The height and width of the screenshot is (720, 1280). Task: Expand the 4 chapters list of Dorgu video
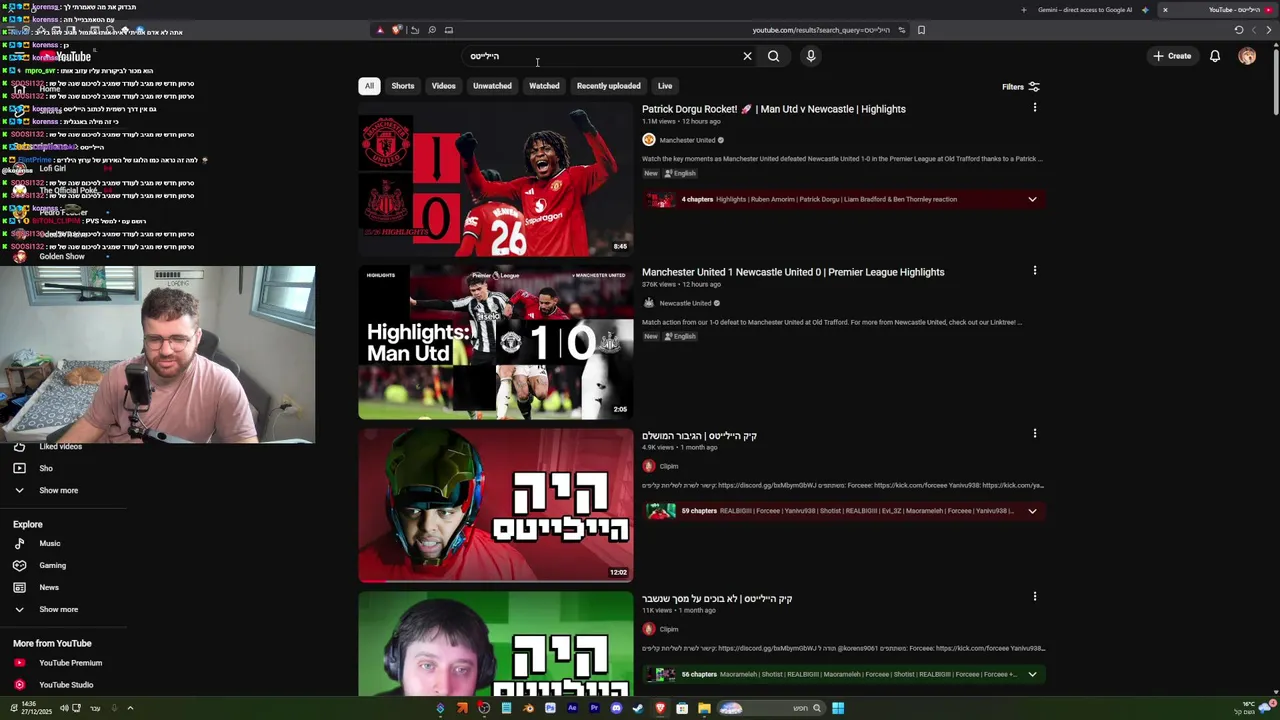(1032, 199)
